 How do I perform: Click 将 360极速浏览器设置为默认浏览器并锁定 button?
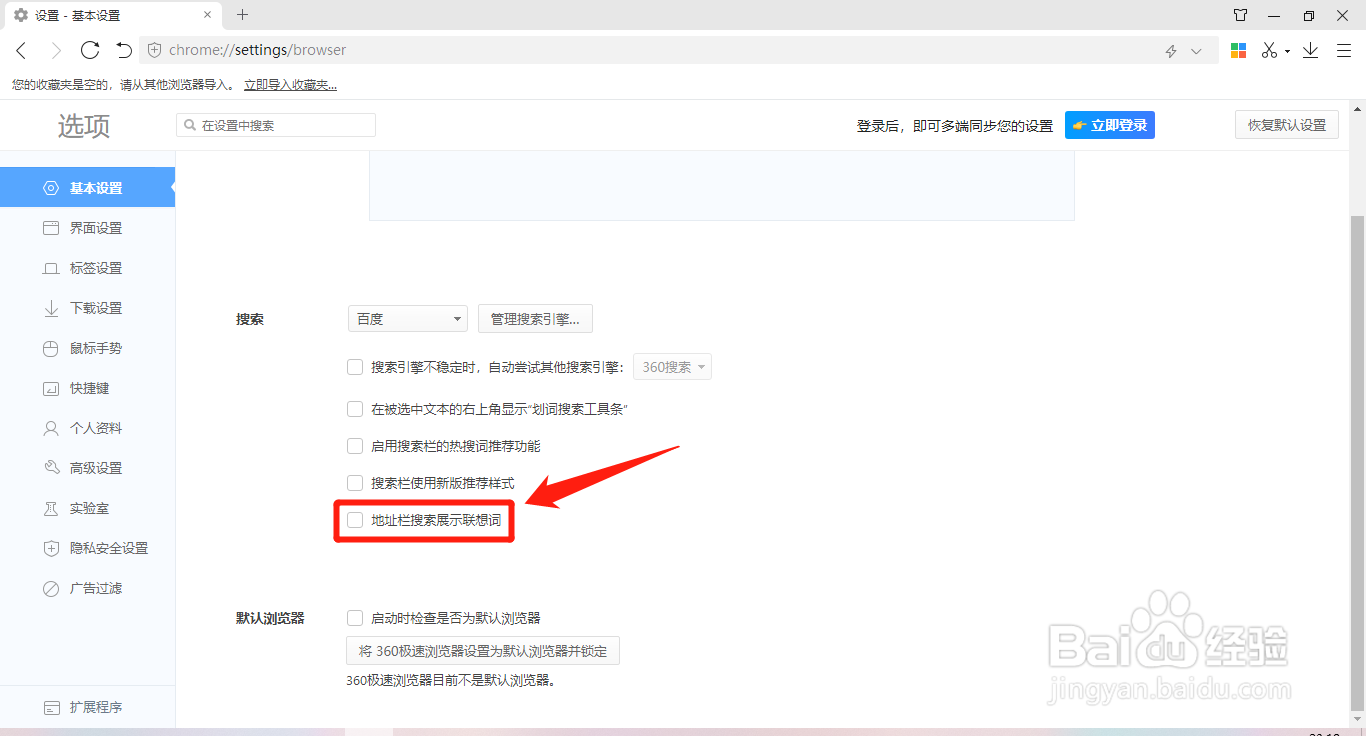point(483,651)
